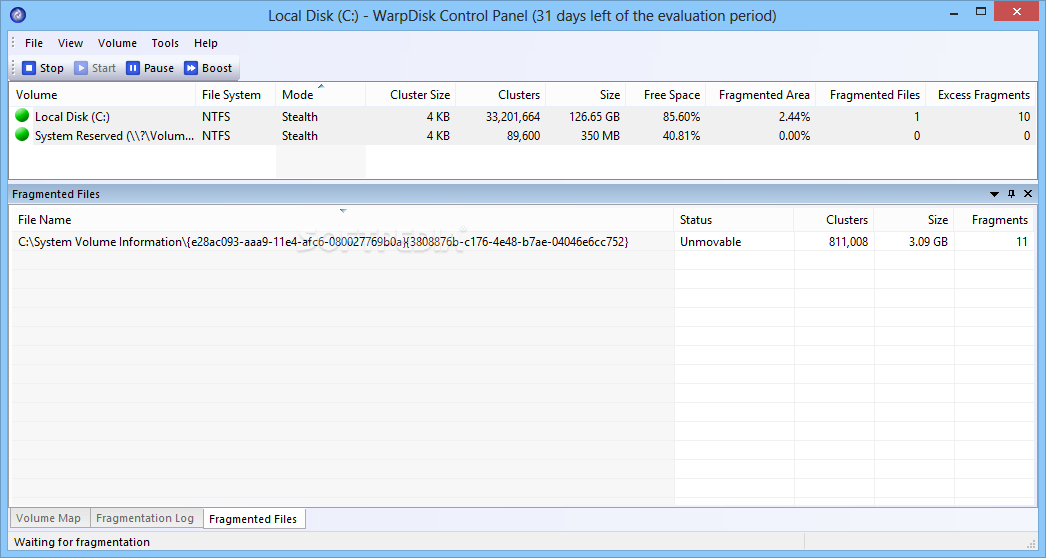Click the status bar resize grip
Viewport: 1046px width, 558px height.
1031,543
